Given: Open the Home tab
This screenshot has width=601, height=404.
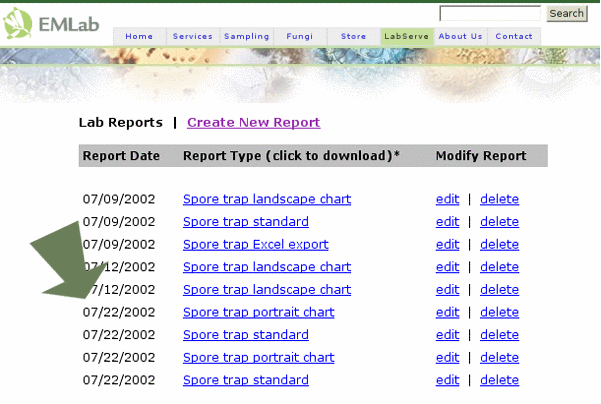Looking at the screenshot, I should click(139, 36).
